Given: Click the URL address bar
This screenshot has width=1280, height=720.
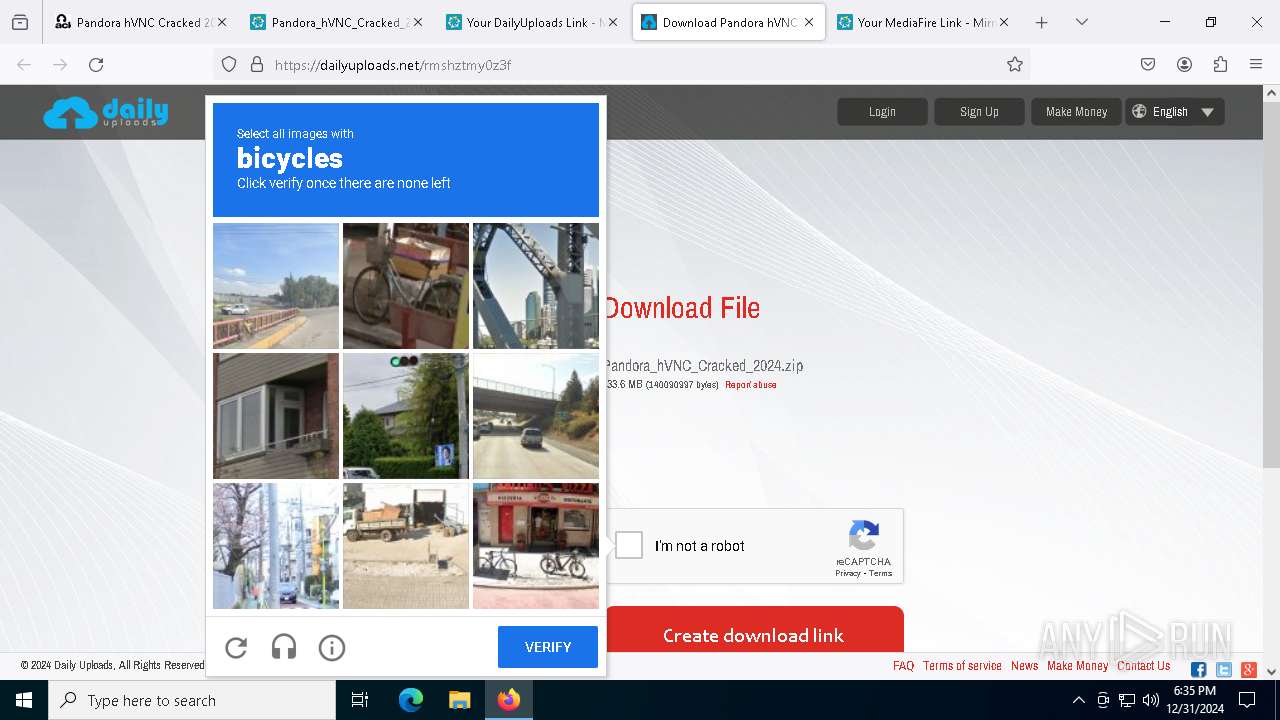Looking at the screenshot, I should [x=620, y=64].
